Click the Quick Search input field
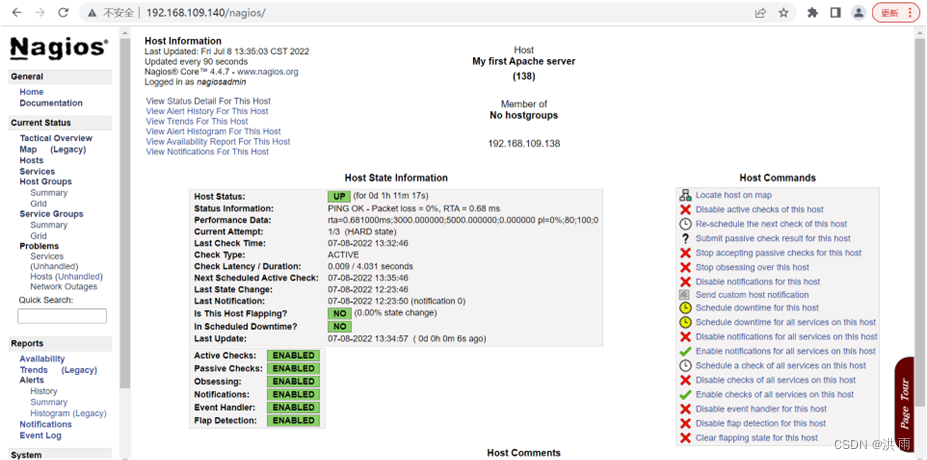The width and height of the screenshot is (927, 460). (x=62, y=316)
